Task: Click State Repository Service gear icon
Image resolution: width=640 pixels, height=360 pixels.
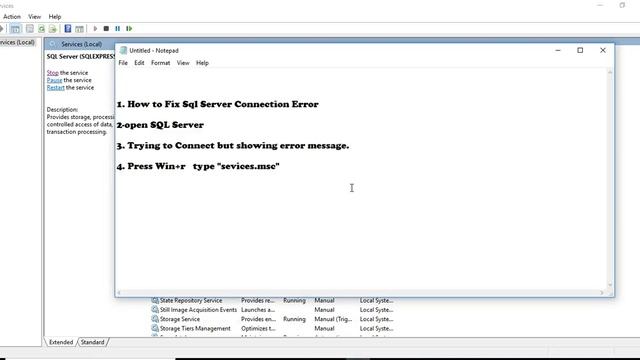Action: pos(155,300)
